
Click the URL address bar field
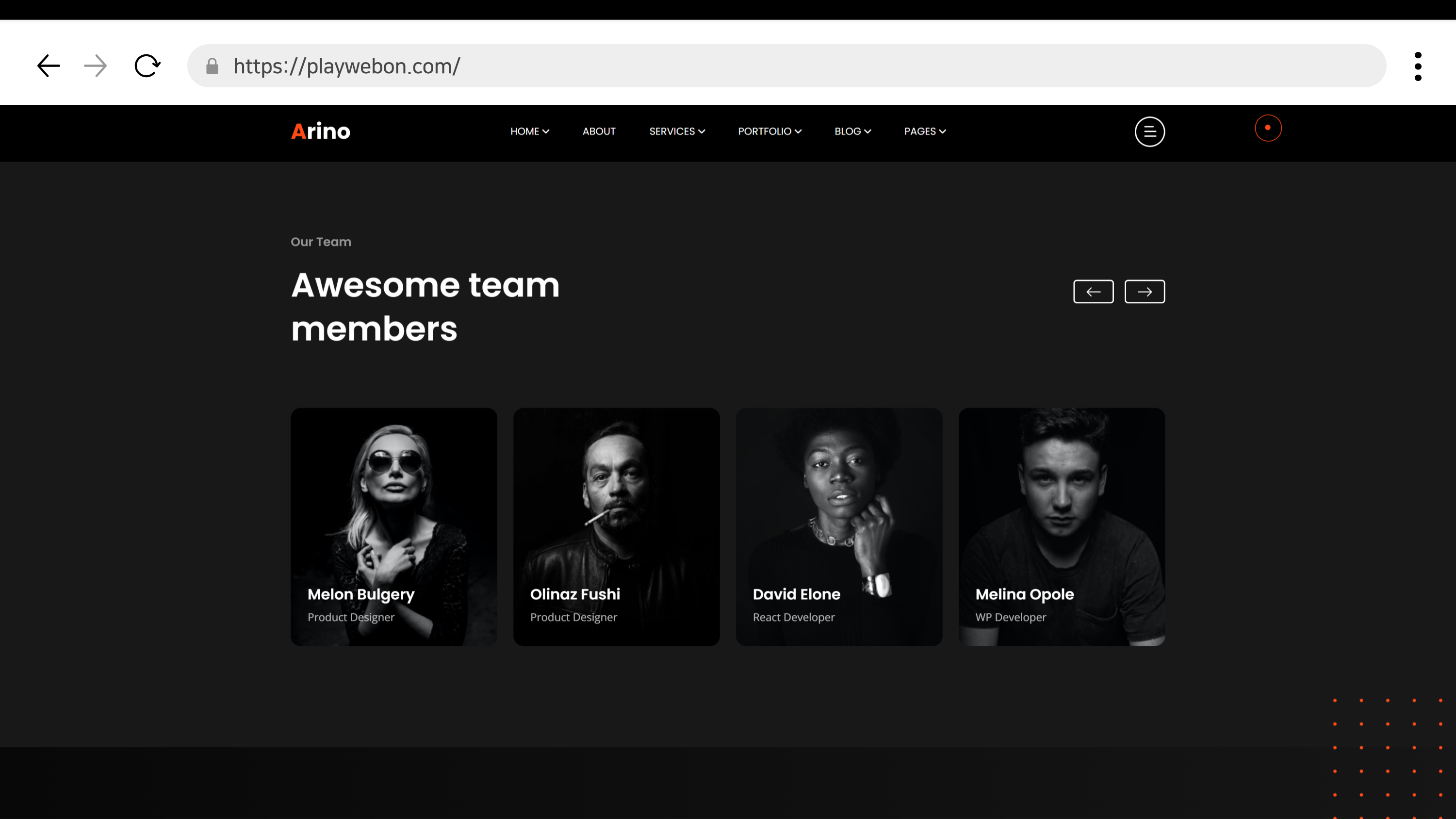click(x=791, y=66)
